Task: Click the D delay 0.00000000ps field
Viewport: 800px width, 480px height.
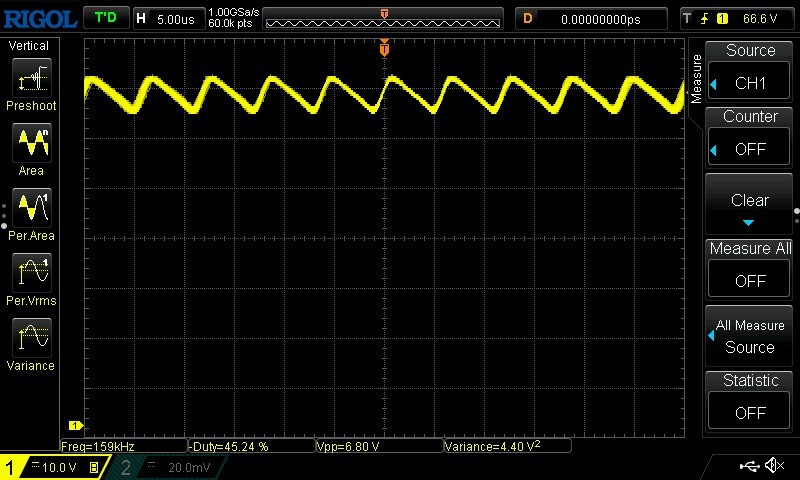Action: point(591,19)
